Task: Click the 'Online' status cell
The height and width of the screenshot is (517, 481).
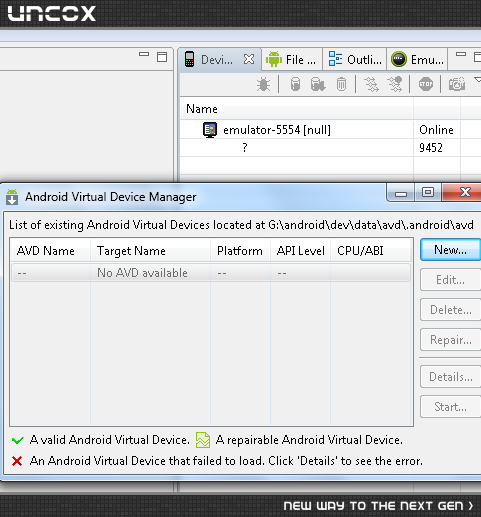Action: [x=436, y=130]
